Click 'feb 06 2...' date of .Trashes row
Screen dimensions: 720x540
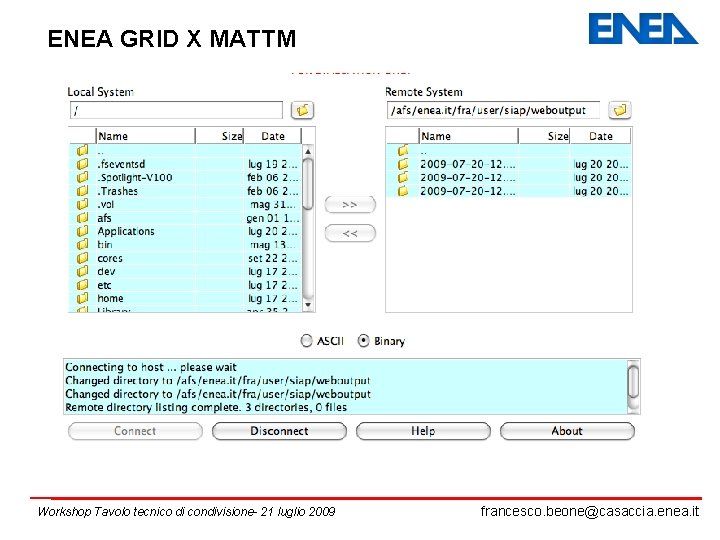click(272, 191)
